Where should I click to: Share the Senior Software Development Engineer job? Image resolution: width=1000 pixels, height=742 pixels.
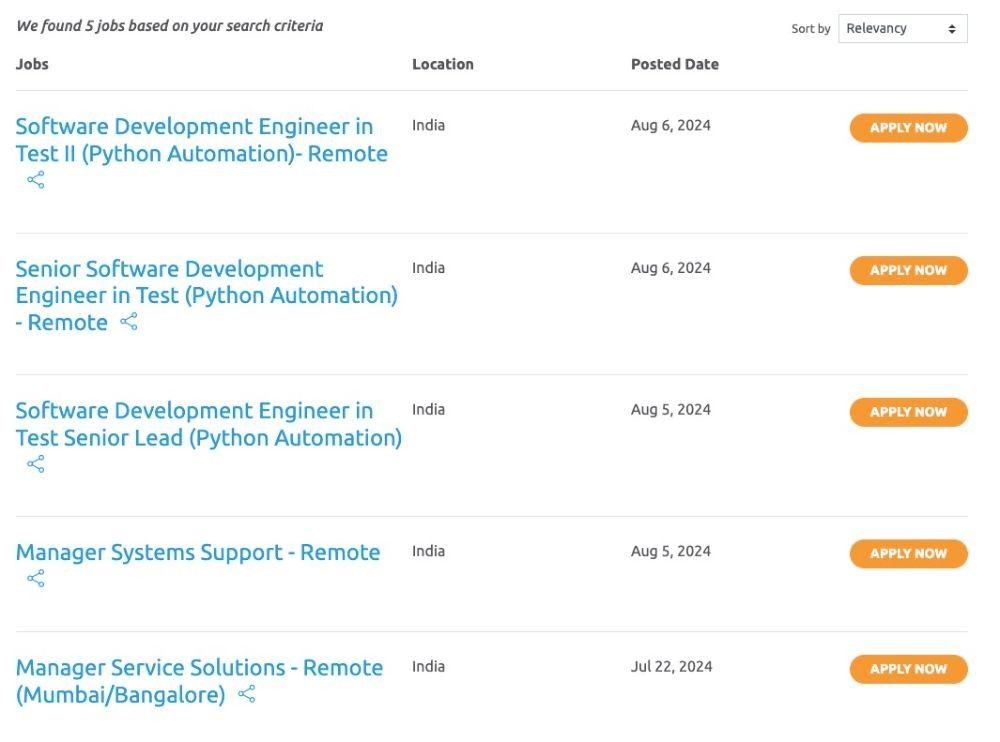(129, 322)
